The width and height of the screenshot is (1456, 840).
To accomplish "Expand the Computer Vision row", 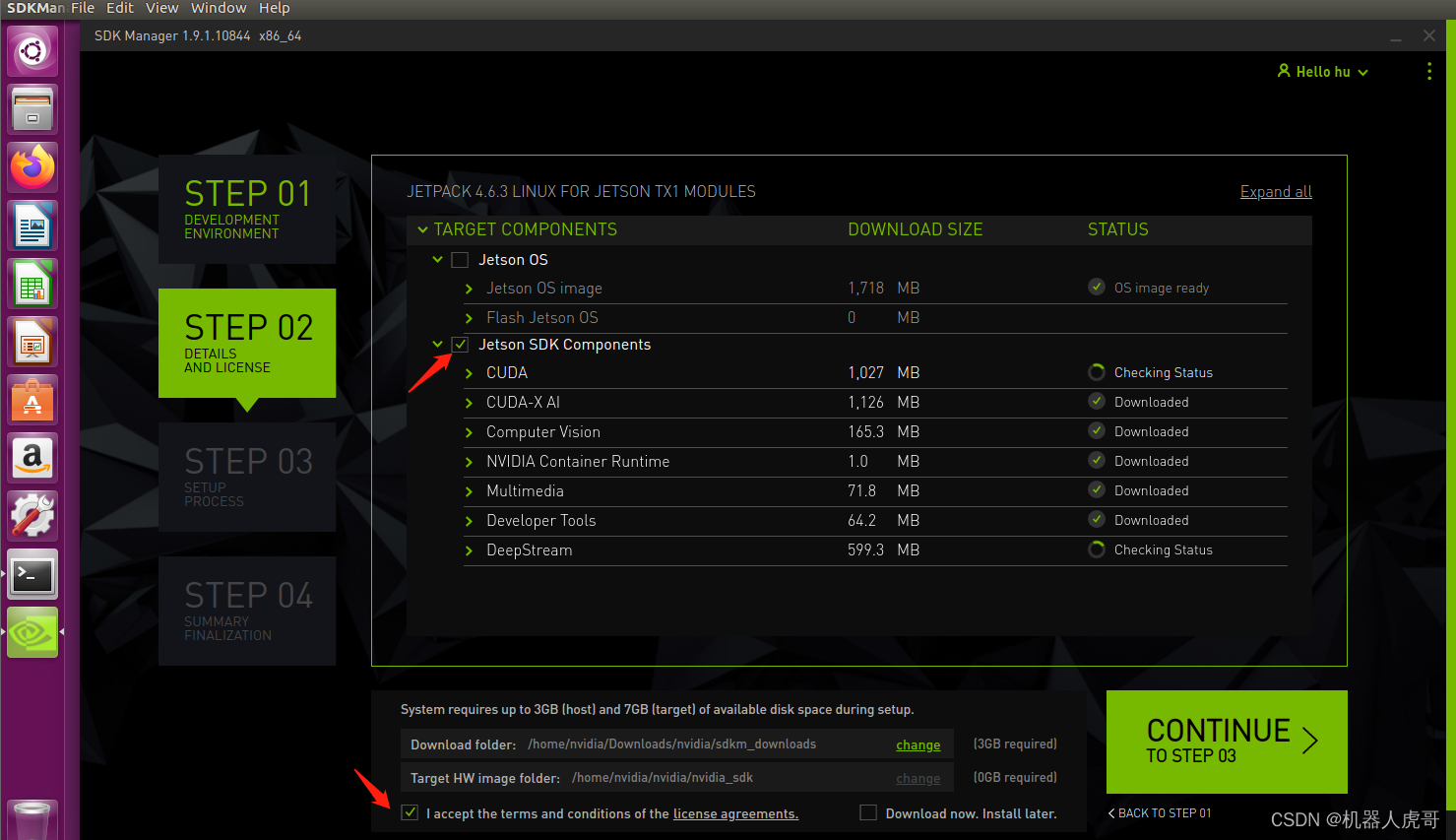I will pos(469,432).
